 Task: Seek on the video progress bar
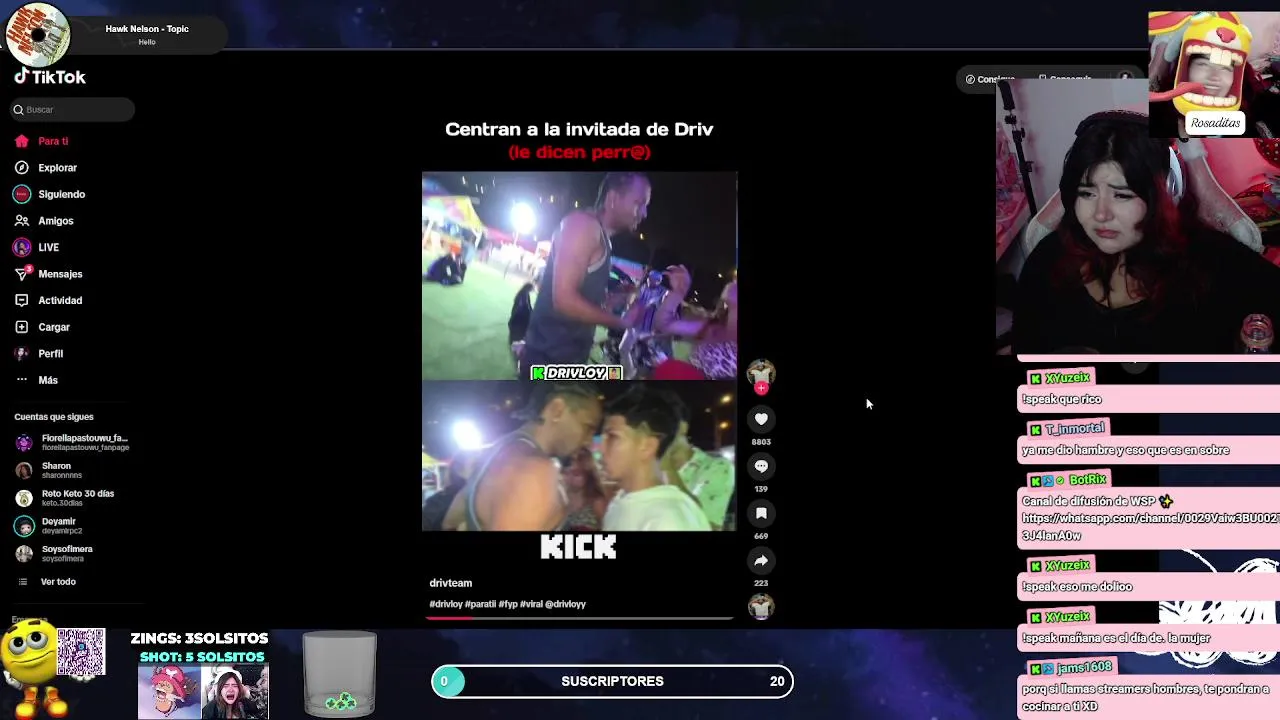579,618
